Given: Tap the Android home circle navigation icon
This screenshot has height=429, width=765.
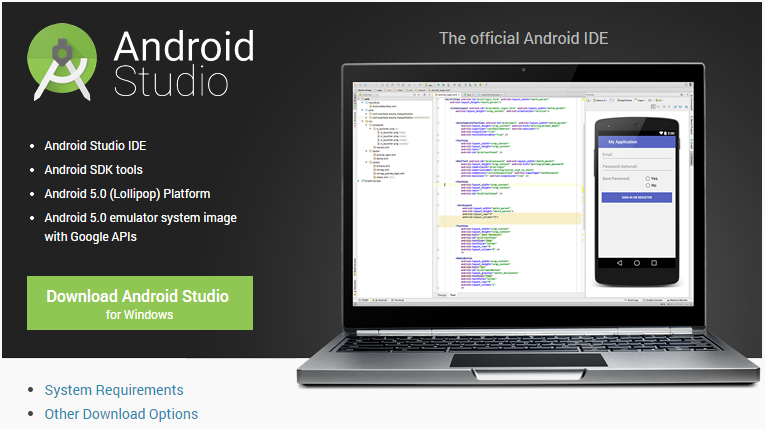Looking at the screenshot, I should pos(637,263).
